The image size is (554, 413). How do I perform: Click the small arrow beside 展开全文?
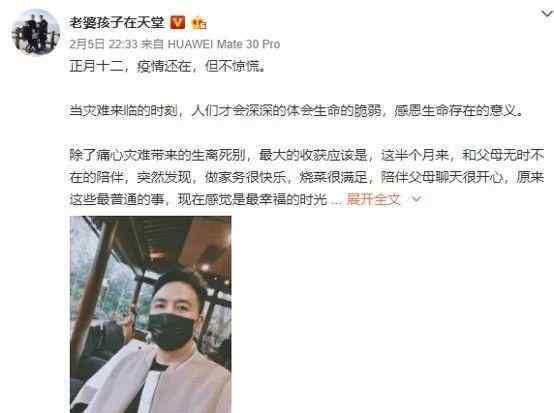pyautogui.click(x=416, y=199)
